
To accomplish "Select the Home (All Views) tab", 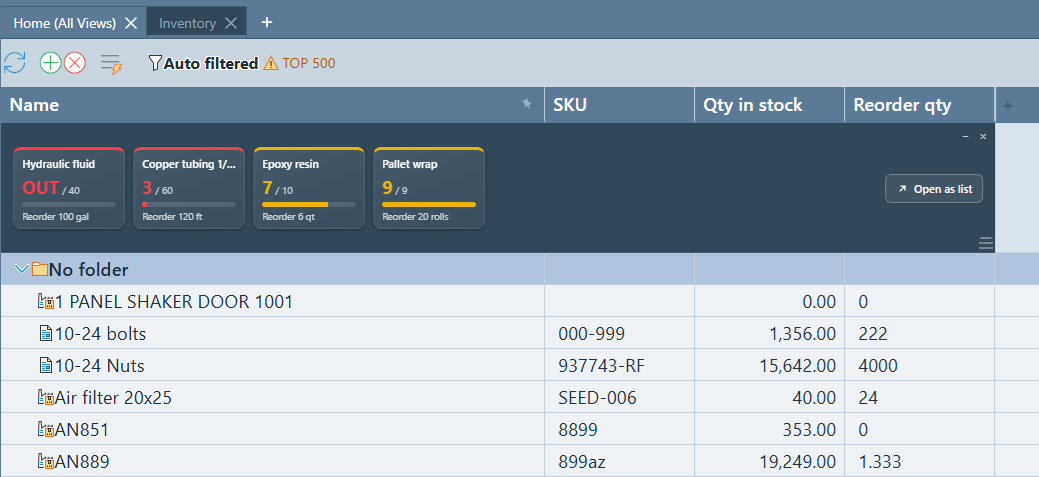I will [65, 23].
